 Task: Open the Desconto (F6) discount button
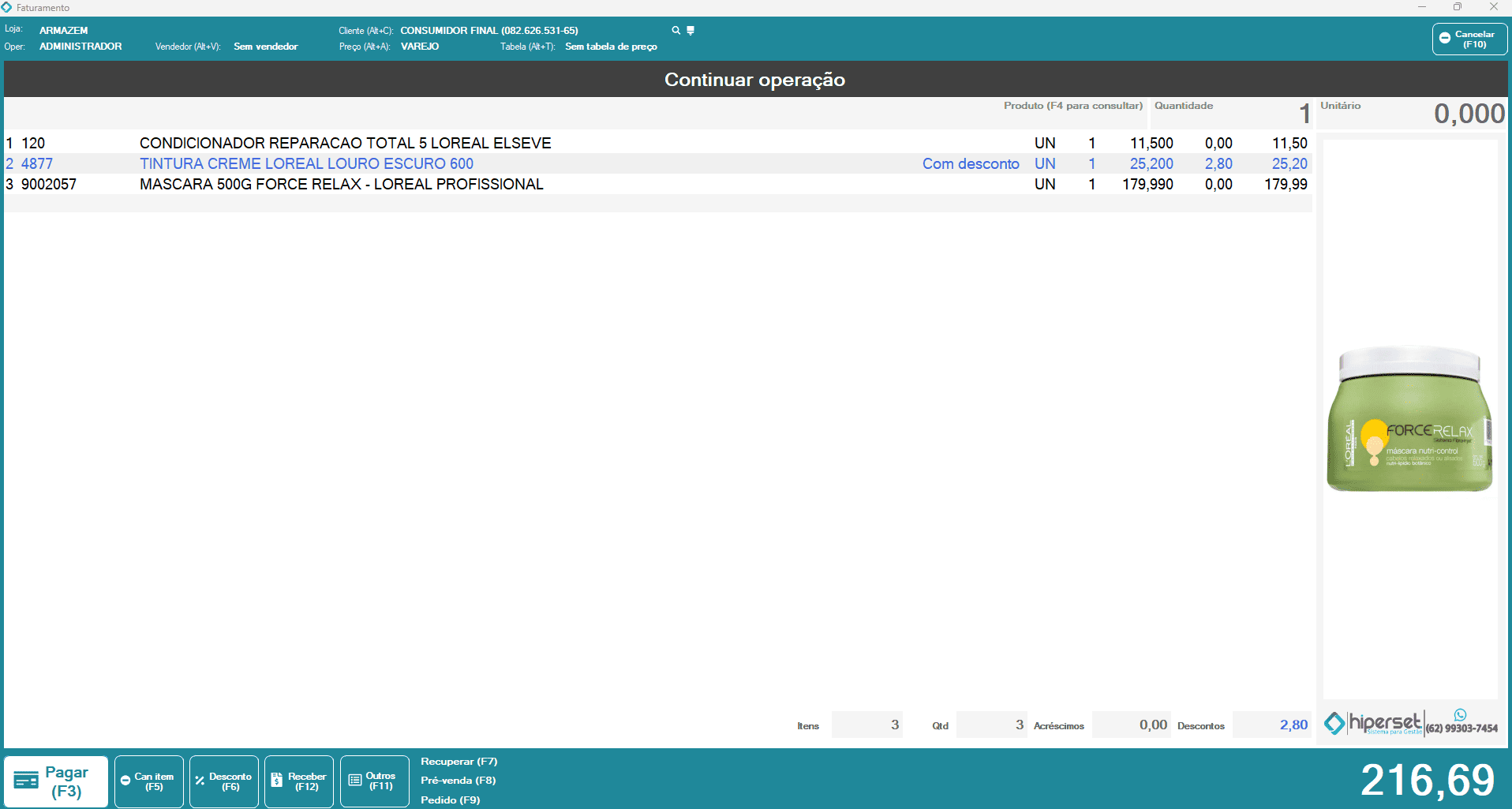(x=224, y=781)
